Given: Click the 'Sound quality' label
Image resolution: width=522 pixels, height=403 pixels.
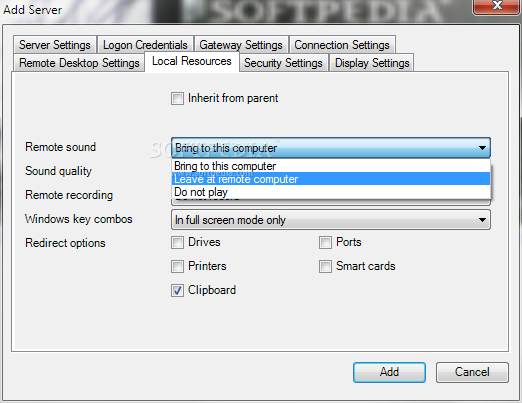Looking at the screenshot, I should pos(58,171).
